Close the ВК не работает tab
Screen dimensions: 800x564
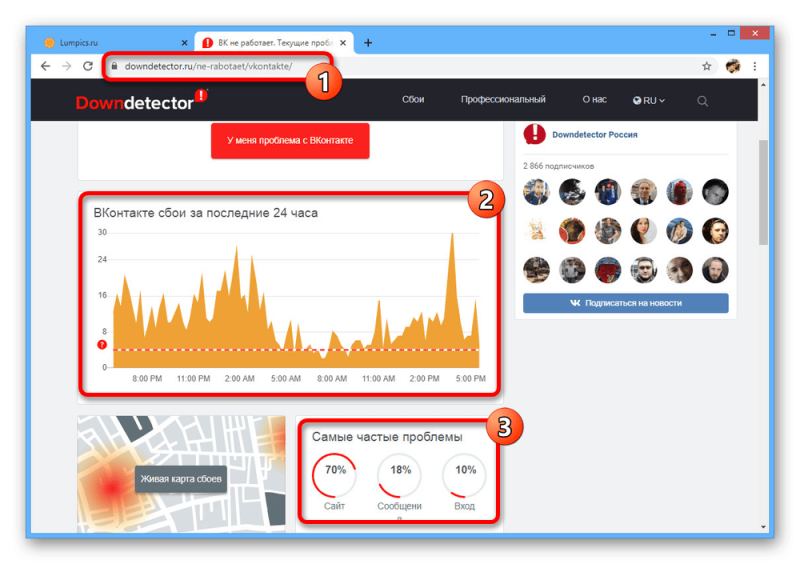coord(343,43)
